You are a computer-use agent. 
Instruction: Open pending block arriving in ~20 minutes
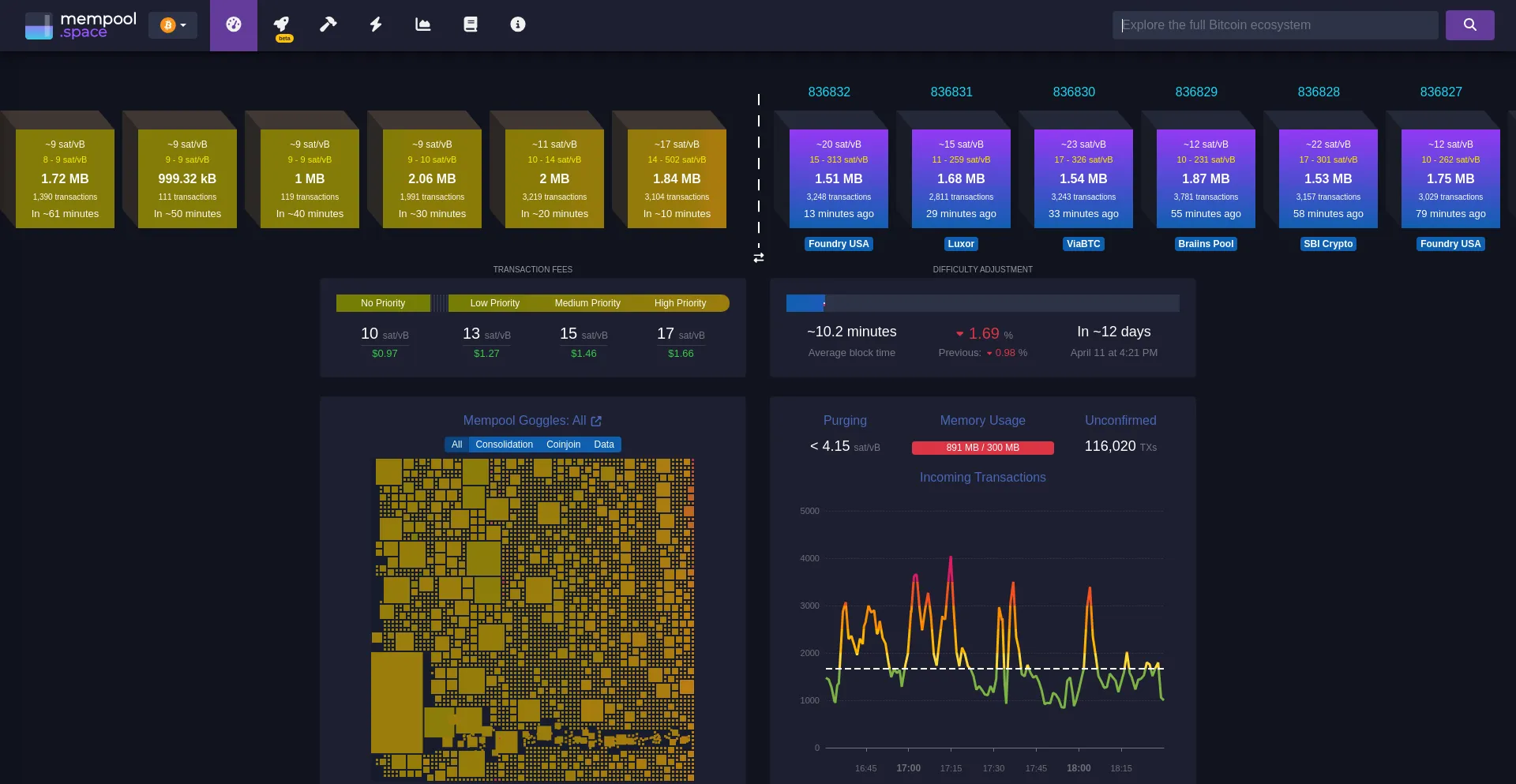(x=554, y=178)
